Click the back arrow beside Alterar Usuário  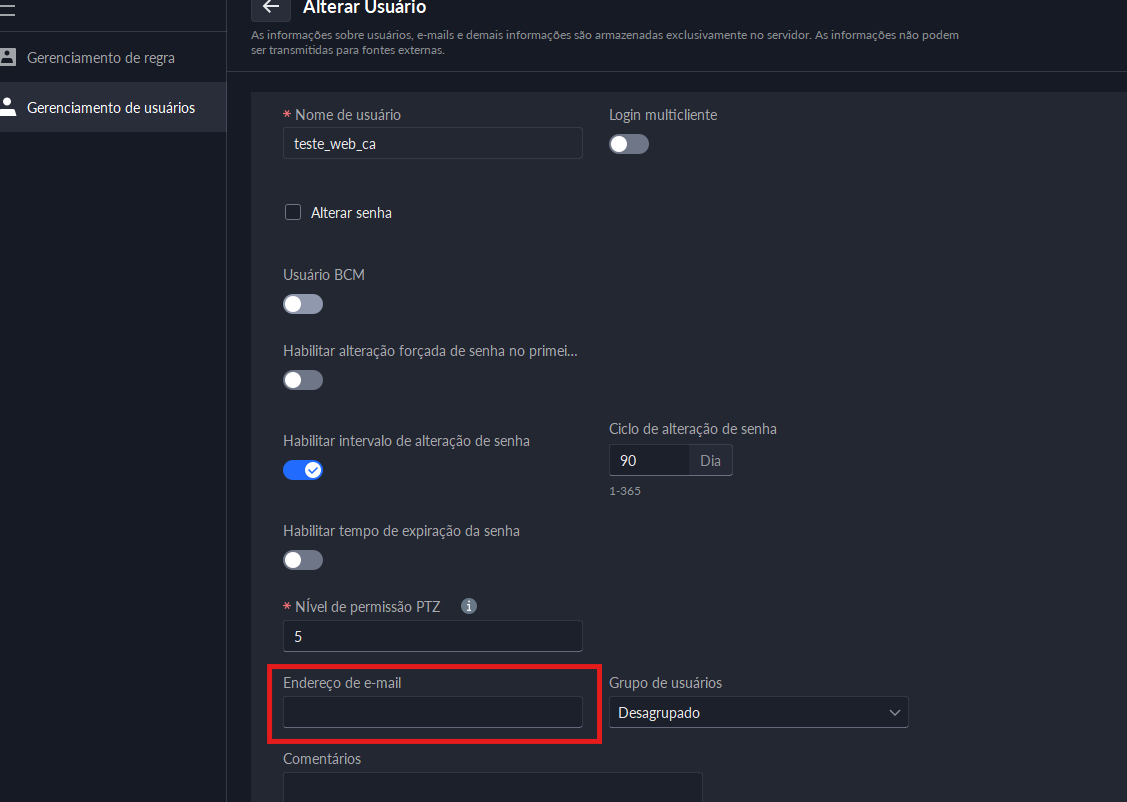click(x=270, y=8)
